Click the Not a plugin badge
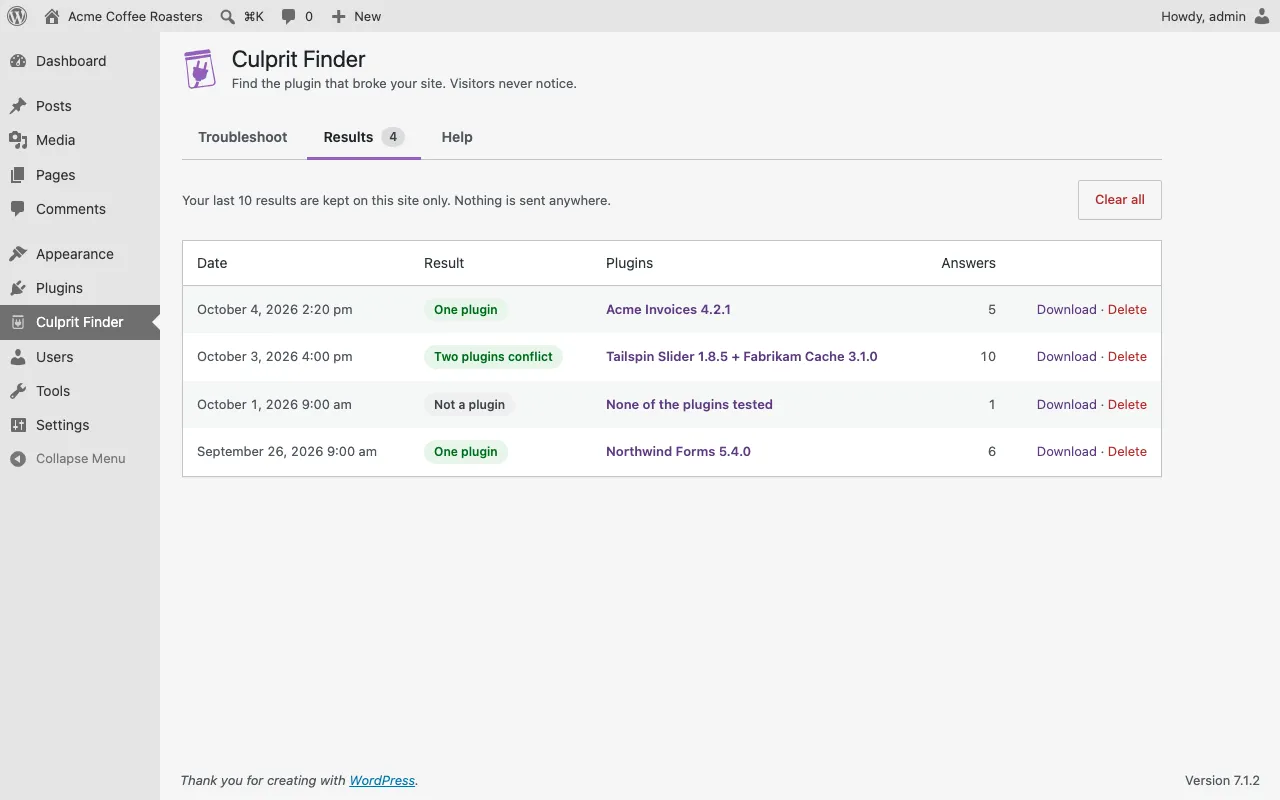Screen dimensions: 1280x800 (469, 404)
